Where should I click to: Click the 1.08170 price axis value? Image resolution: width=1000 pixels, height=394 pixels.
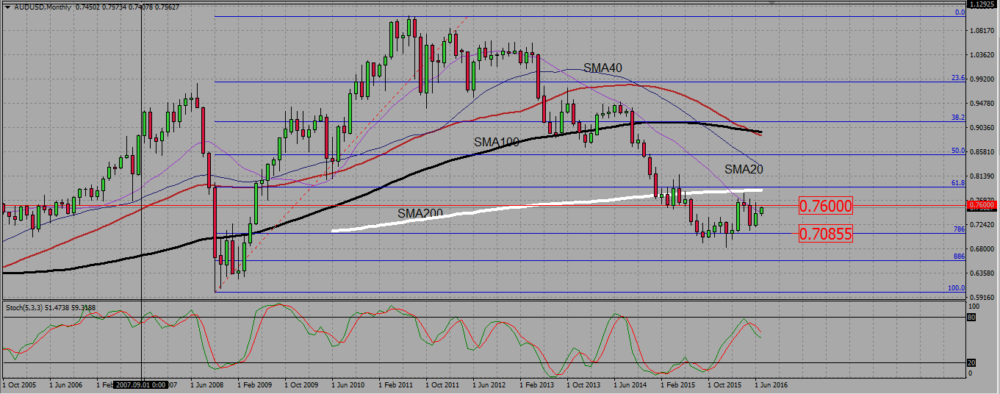point(982,30)
